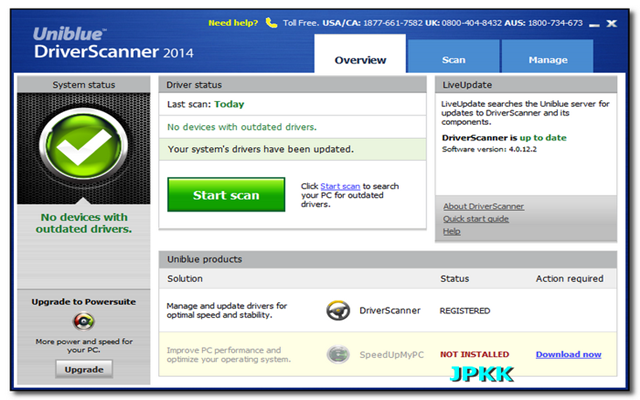
Task: Click the inline Start scan hyperlink
Action: click(x=340, y=186)
